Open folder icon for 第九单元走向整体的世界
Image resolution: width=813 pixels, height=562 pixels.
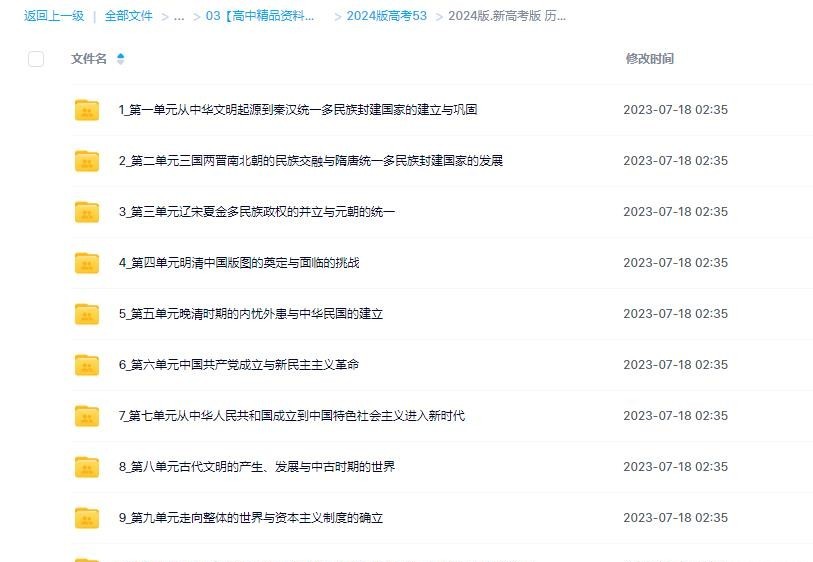point(87,518)
